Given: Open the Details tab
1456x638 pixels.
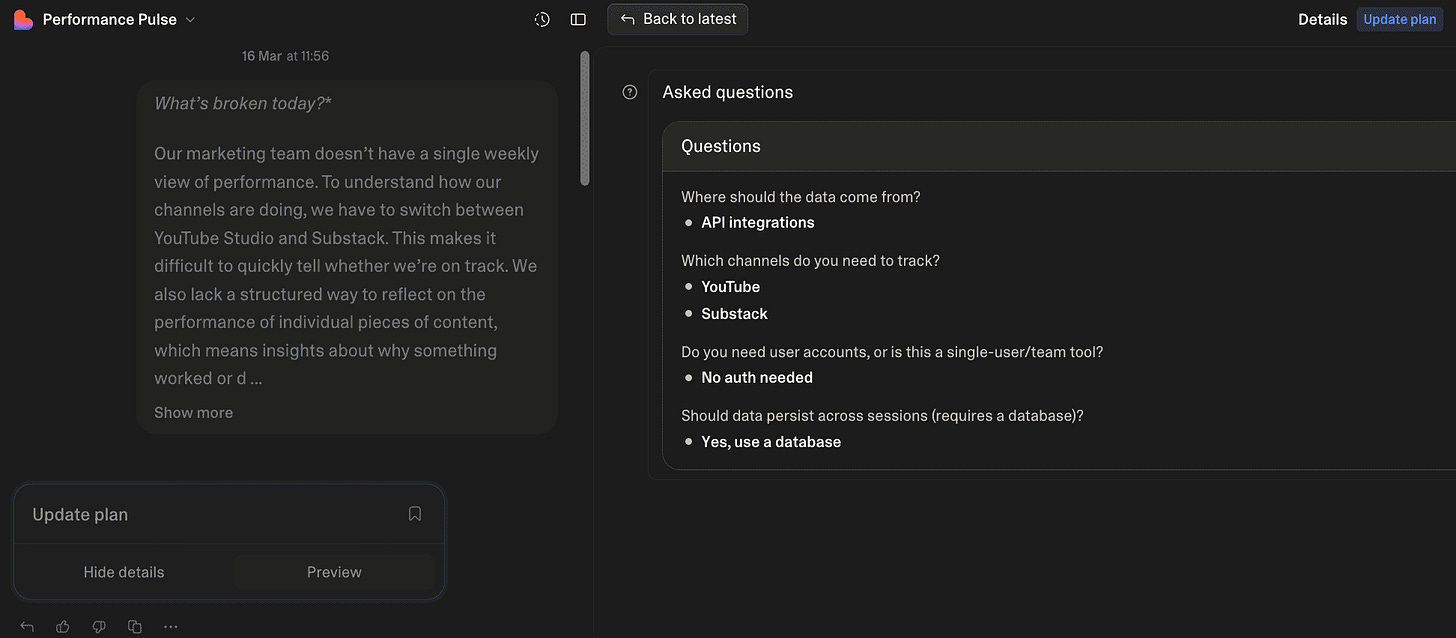Looking at the screenshot, I should (x=1322, y=20).
